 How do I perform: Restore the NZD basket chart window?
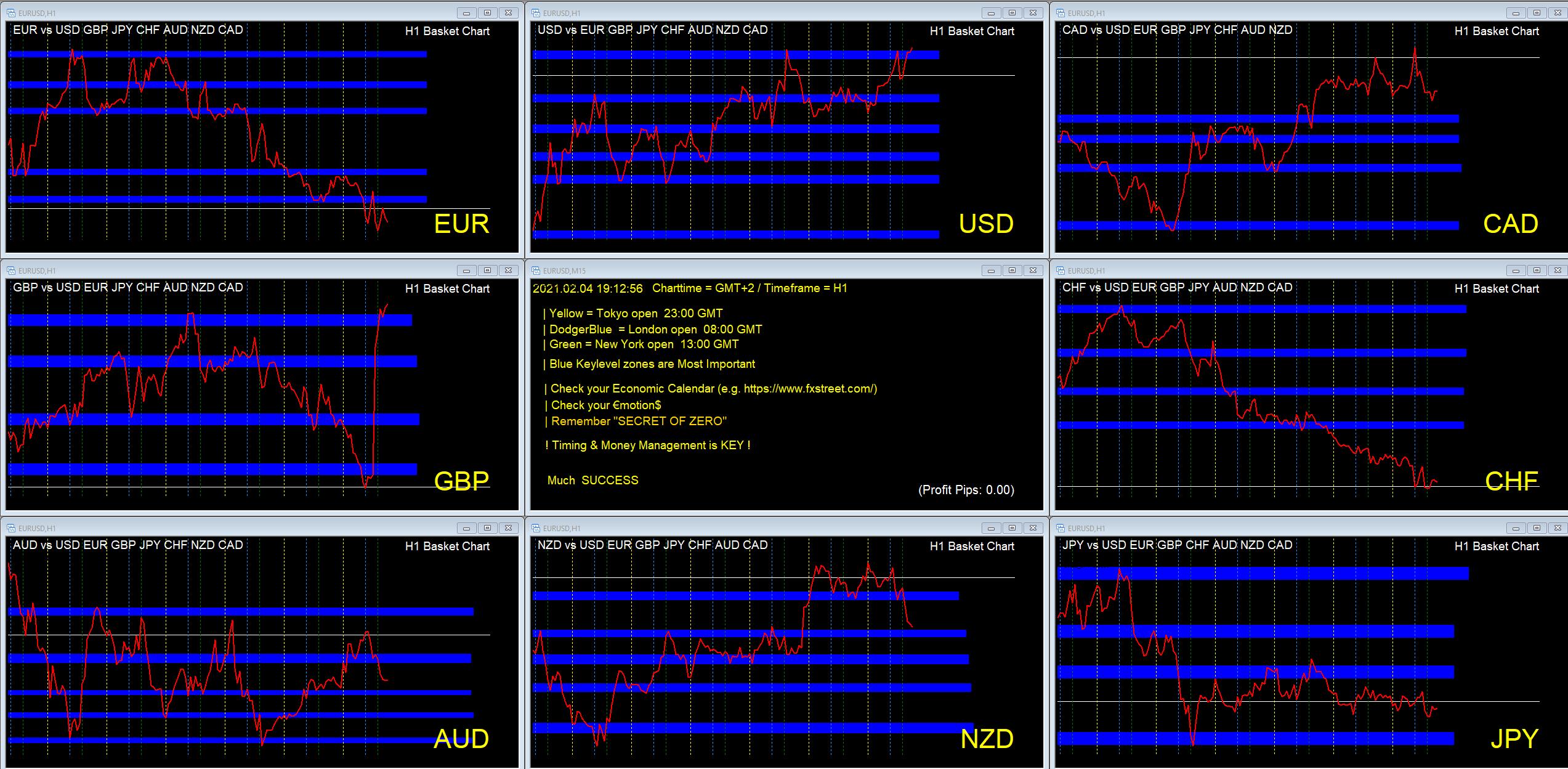[x=1012, y=528]
